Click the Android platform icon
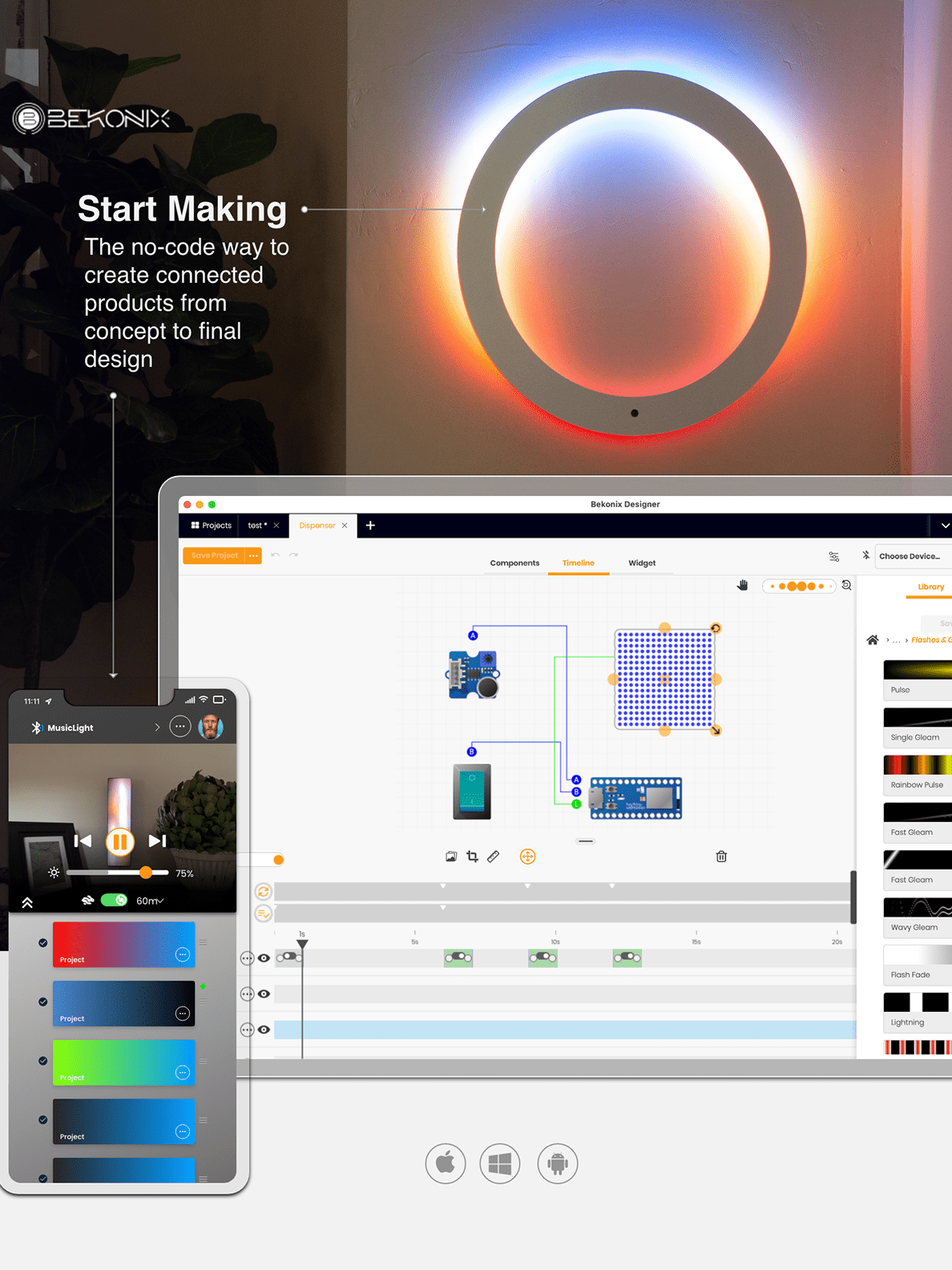Screen dimensions: 952x1270 coord(558,1163)
